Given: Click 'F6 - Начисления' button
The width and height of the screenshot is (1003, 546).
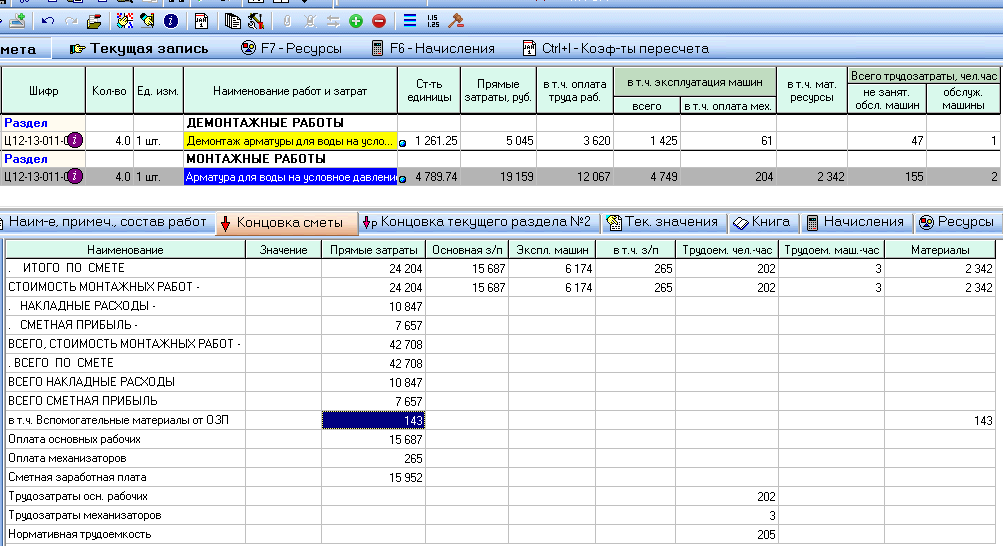Looking at the screenshot, I should click(432, 48).
